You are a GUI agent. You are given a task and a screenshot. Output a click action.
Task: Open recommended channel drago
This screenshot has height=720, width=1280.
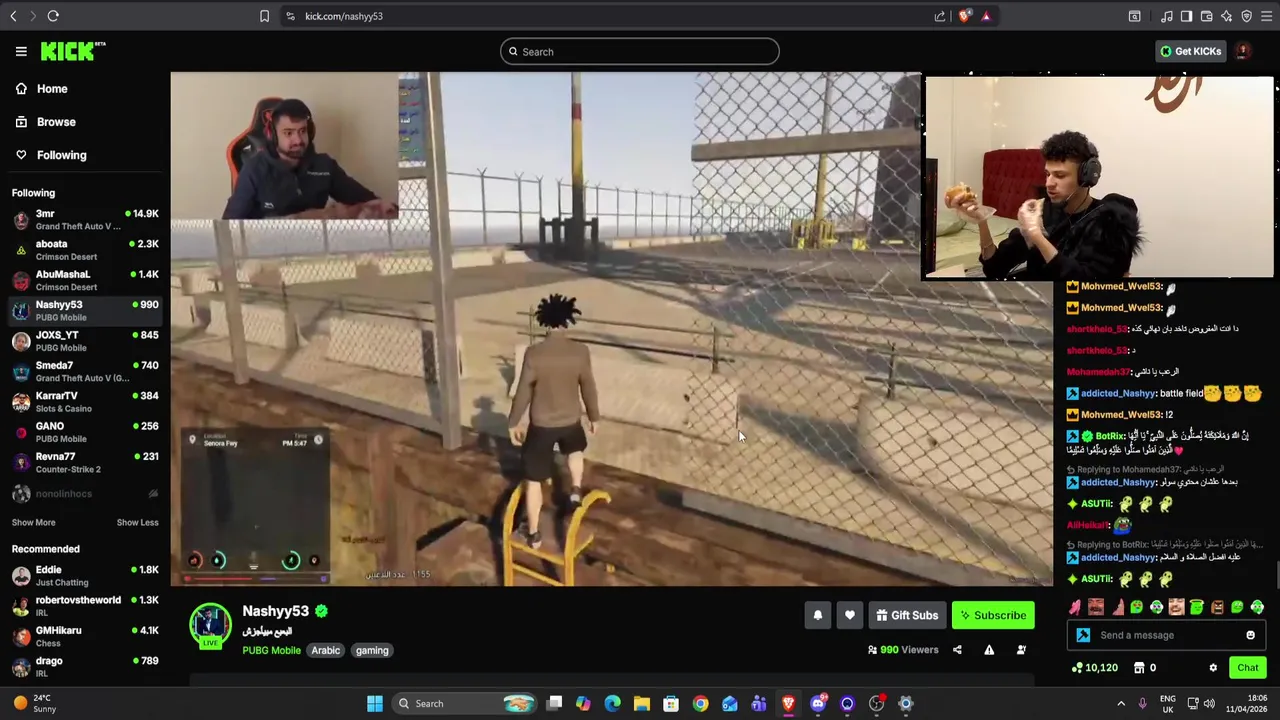[85, 667]
